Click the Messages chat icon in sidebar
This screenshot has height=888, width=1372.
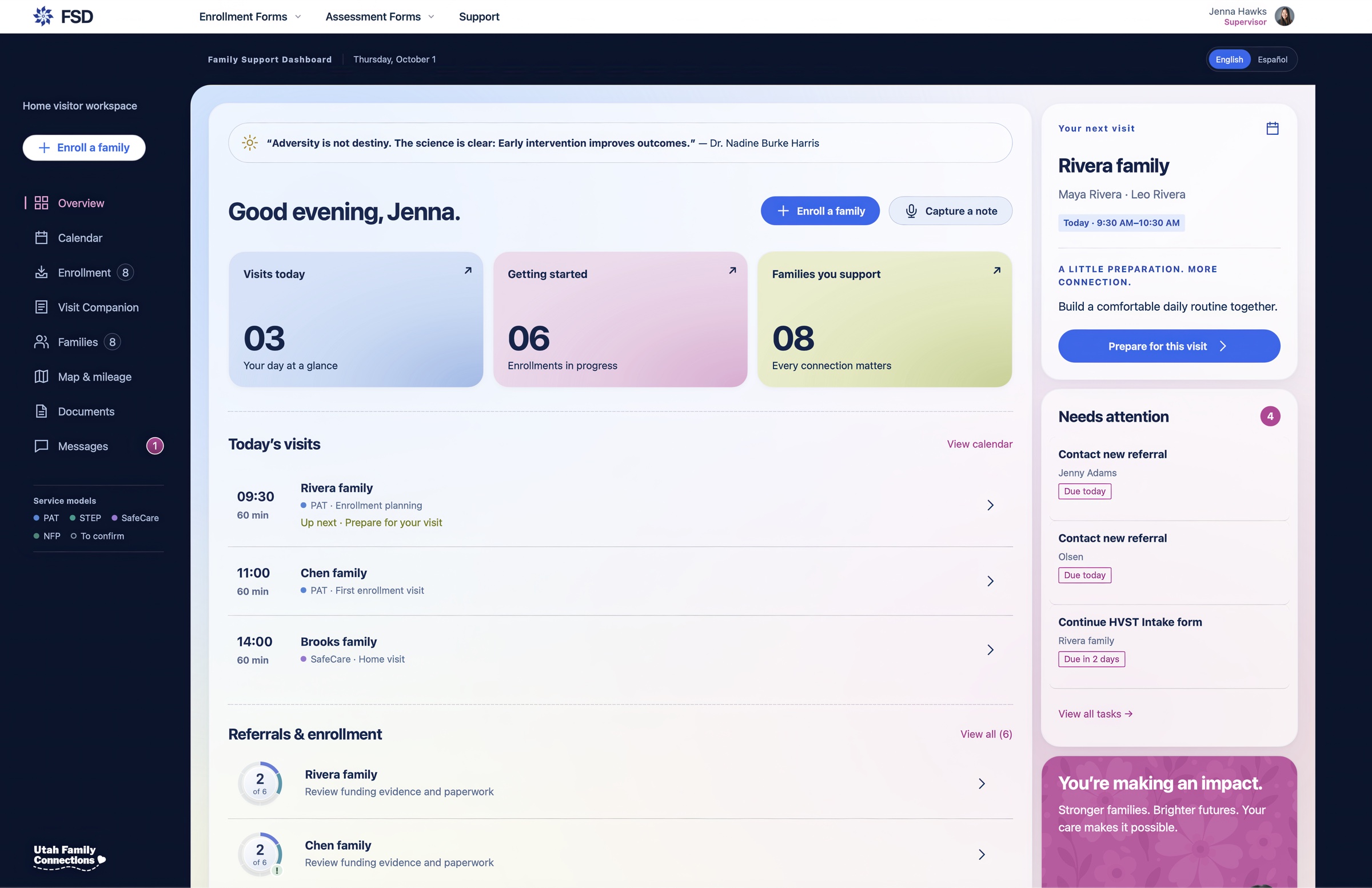(41, 446)
